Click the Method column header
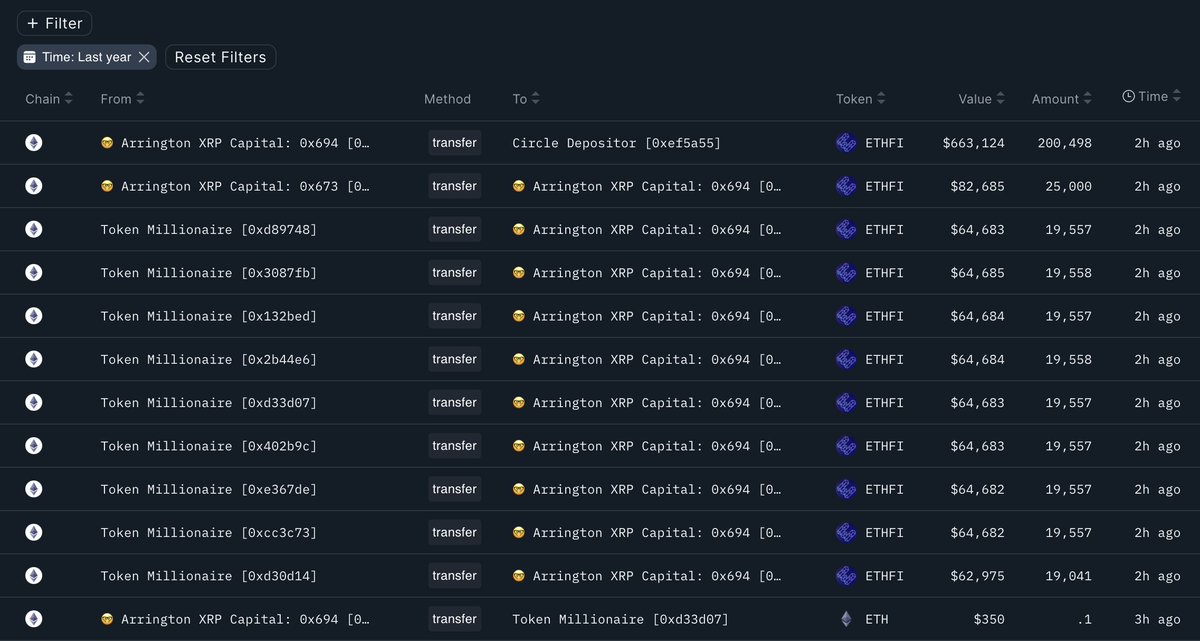The height and width of the screenshot is (641, 1200). pyautogui.click(x=447, y=99)
